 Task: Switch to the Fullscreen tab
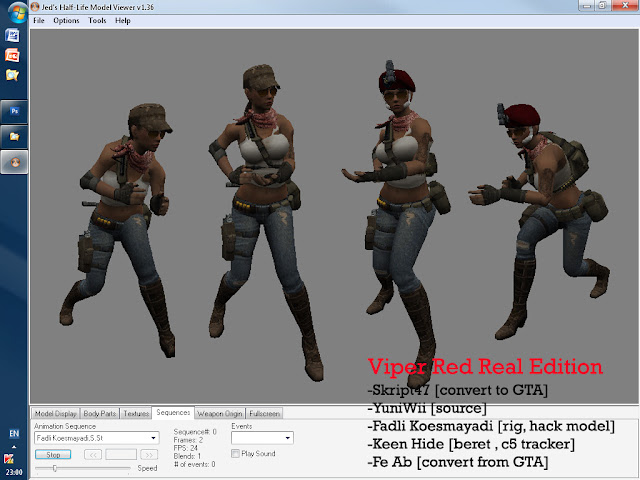[x=264, y=413]
